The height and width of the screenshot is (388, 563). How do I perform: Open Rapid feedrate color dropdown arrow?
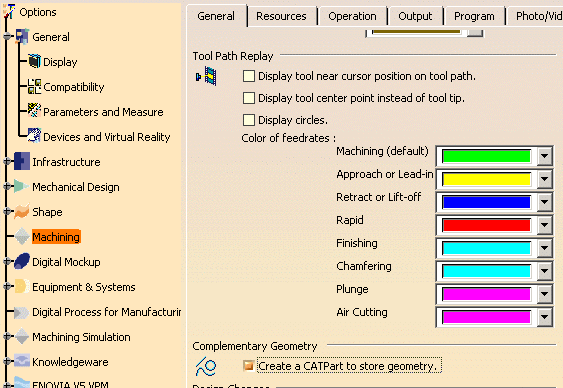click(545, 225)
